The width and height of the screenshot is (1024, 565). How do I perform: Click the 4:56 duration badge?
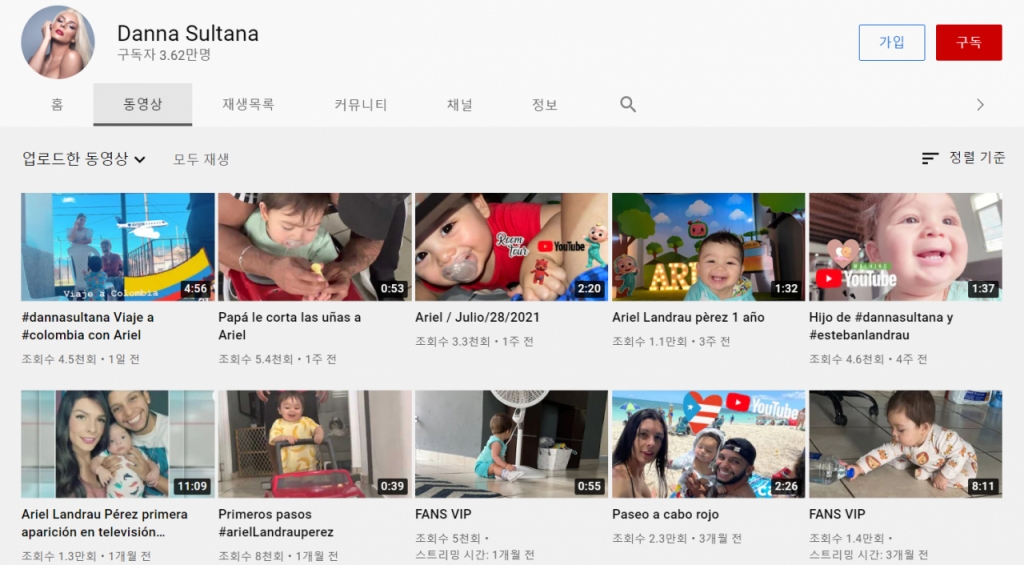pyautogui.click(x=195, y=289)
